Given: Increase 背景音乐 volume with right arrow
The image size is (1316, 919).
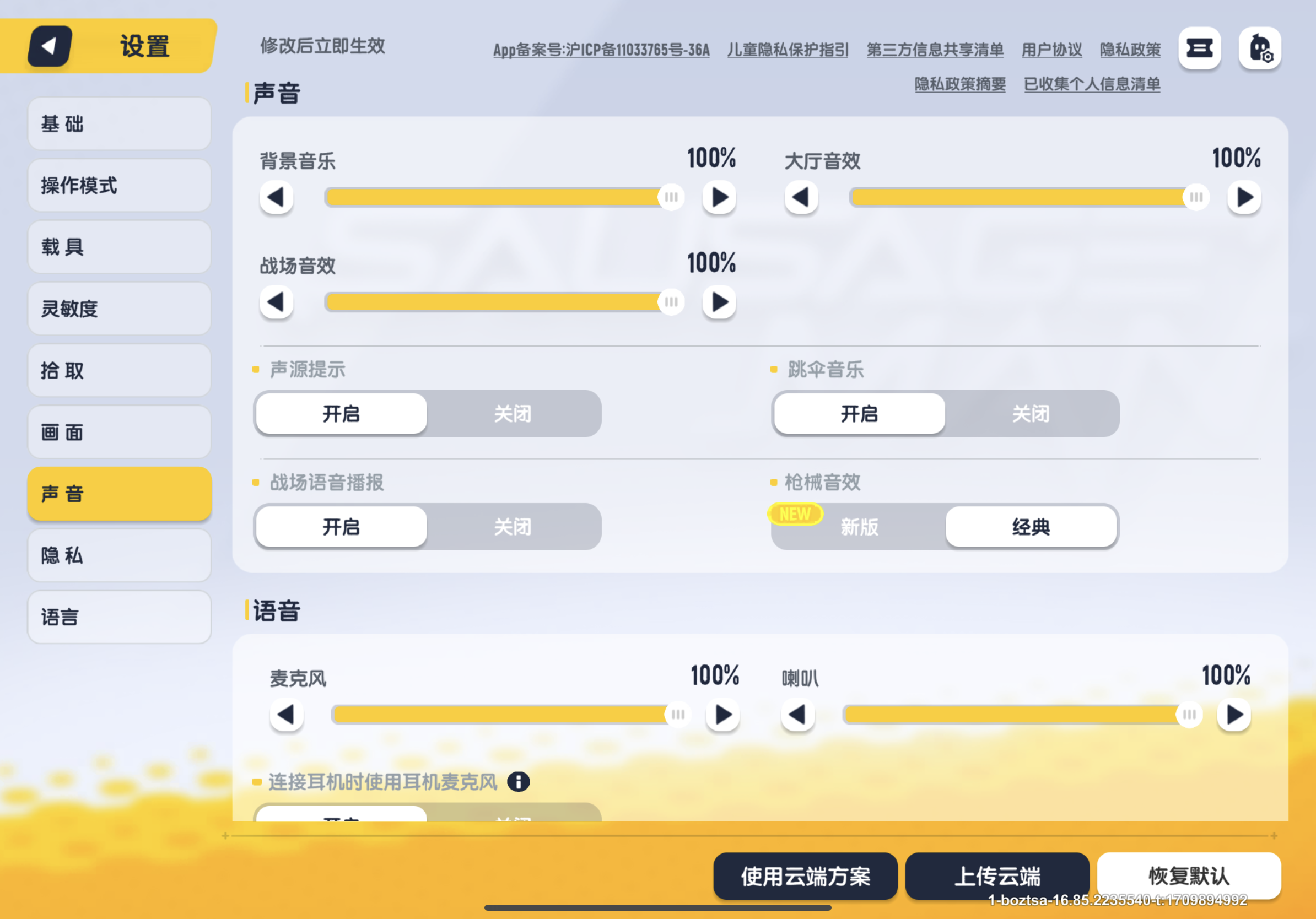Looking at the screenshot, I should pyautogui.click(x=719, y=198).
